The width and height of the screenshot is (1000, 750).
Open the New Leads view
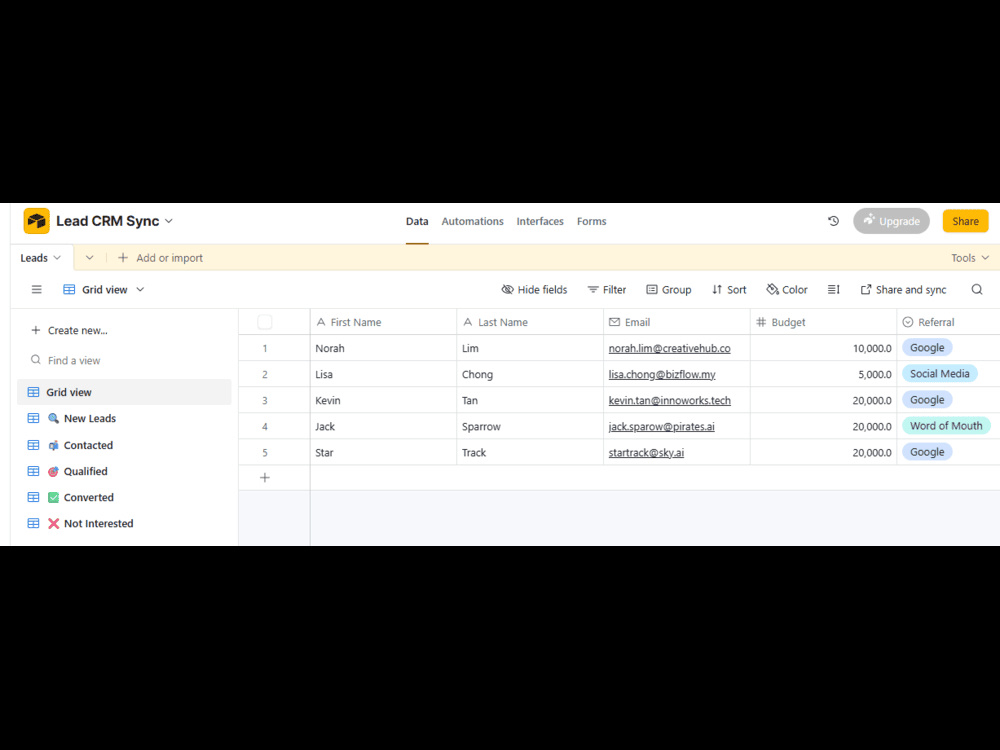(x=124, y=418)
